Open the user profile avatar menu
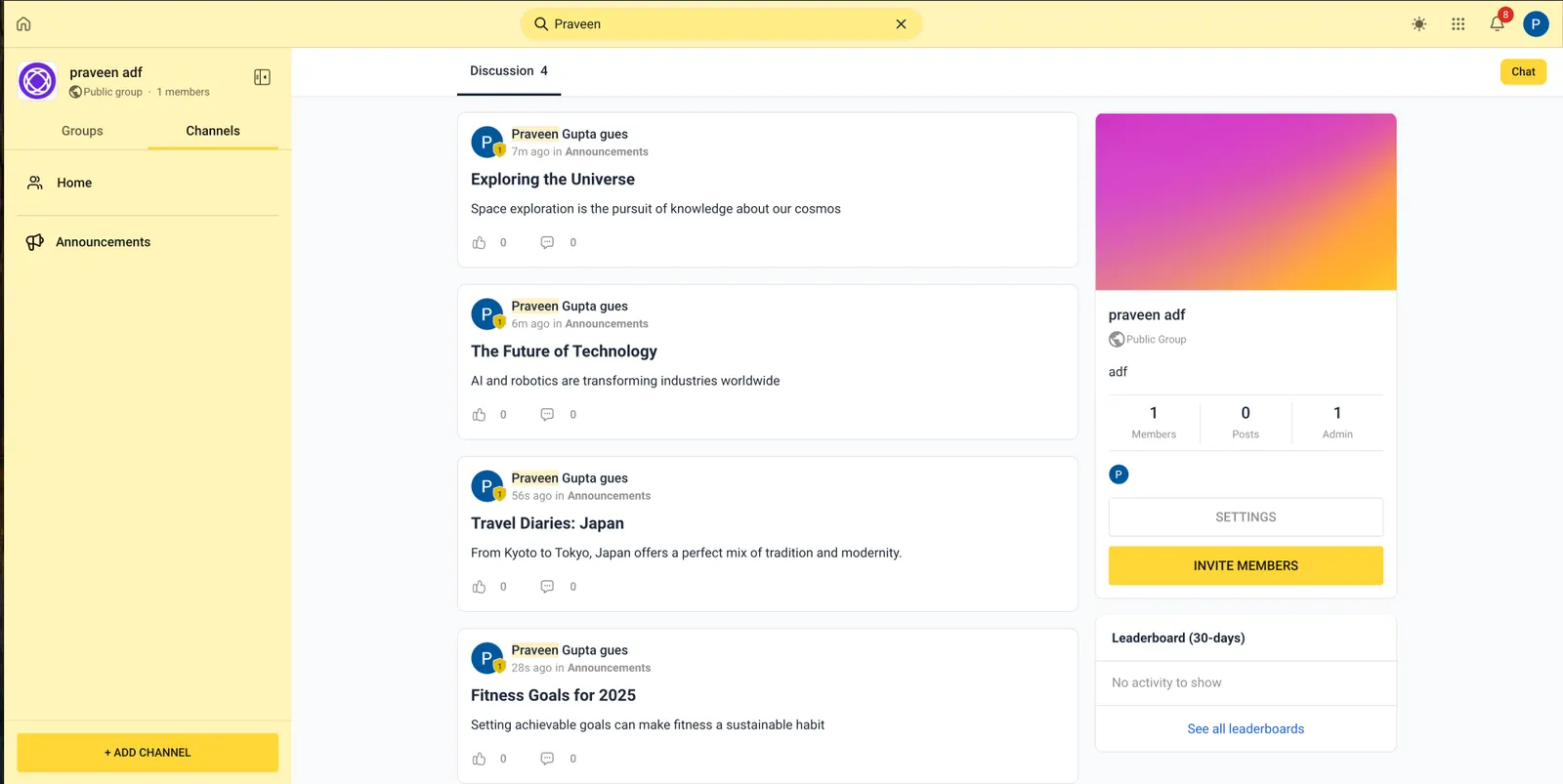1563x784 pixels. (1536, 23)
